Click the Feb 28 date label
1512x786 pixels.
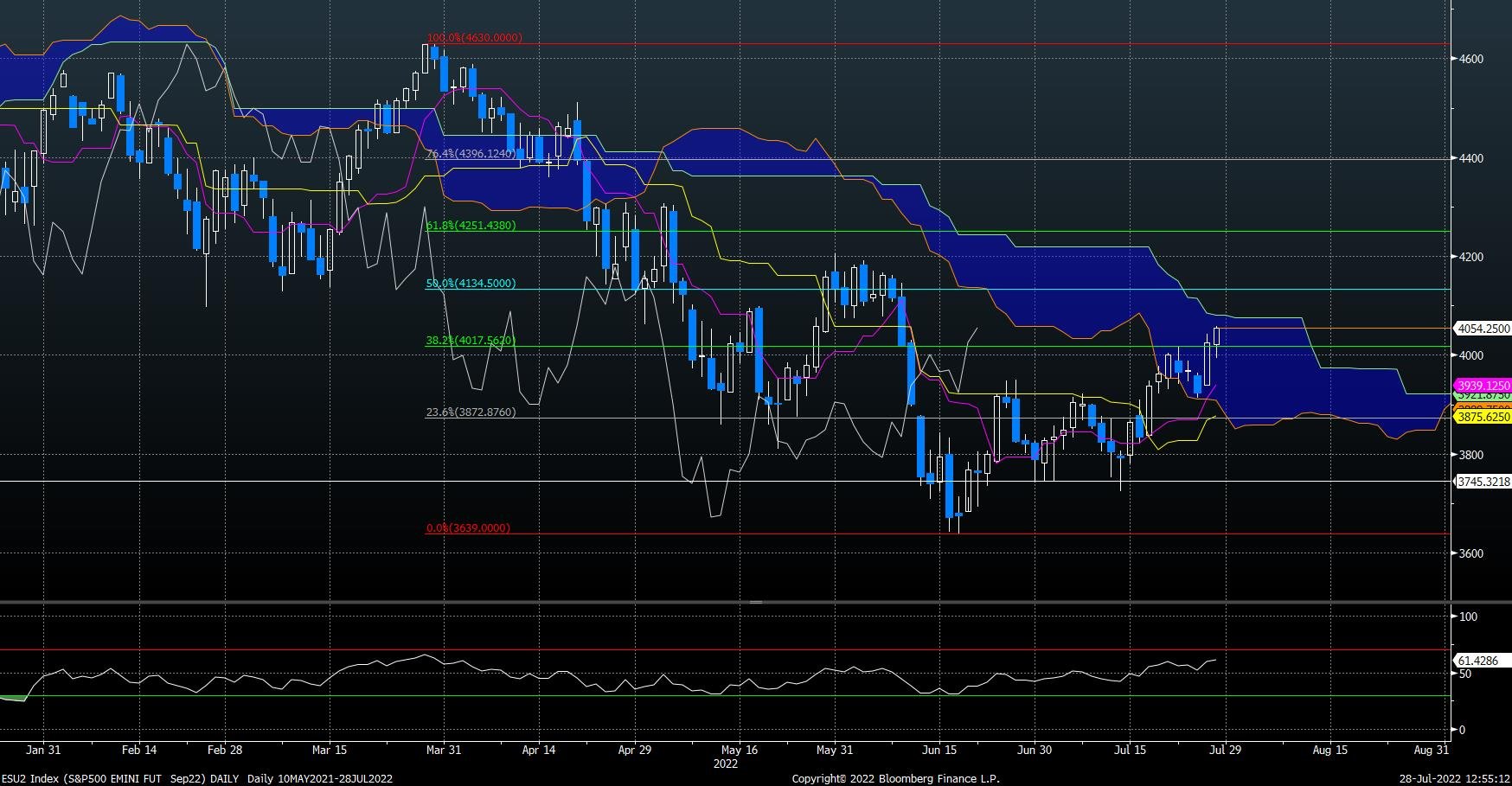pos(224,751)
